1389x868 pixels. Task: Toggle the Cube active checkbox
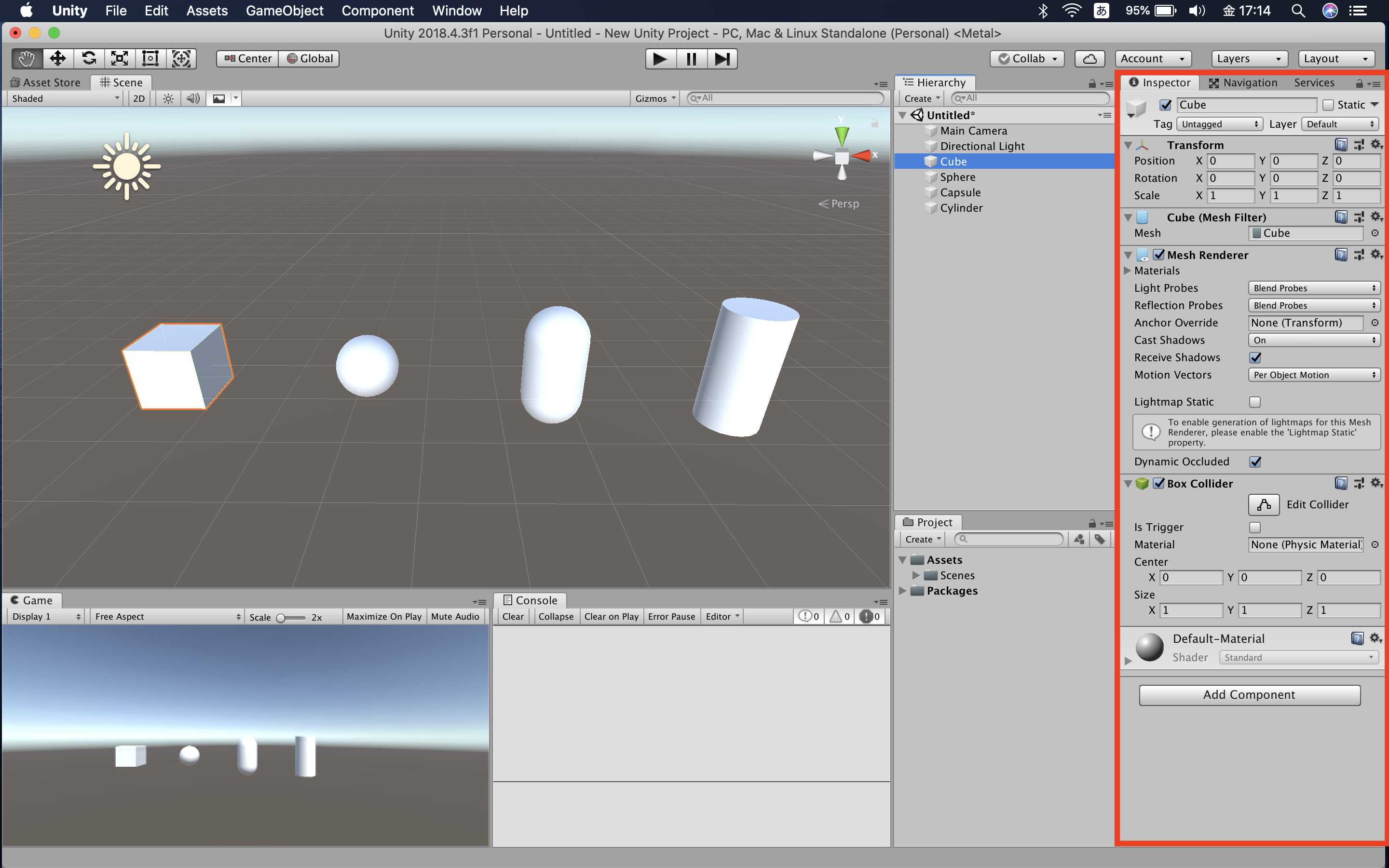click(1165, 105)
